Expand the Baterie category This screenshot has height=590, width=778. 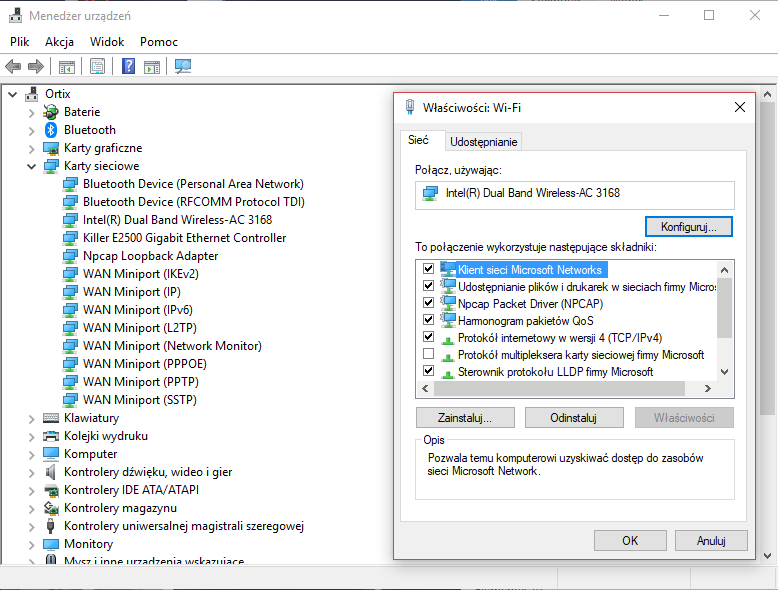point(31,113)
